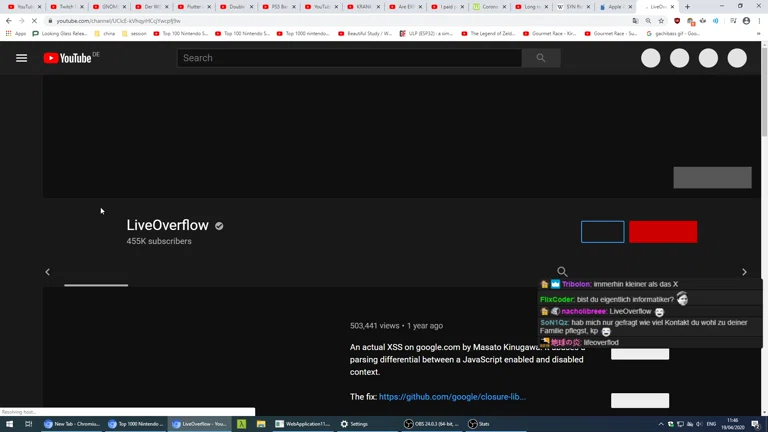Open the green lambda taskbar app
Image resolution: width=768 pixels, height=432 pixels.
click(241, 424)
